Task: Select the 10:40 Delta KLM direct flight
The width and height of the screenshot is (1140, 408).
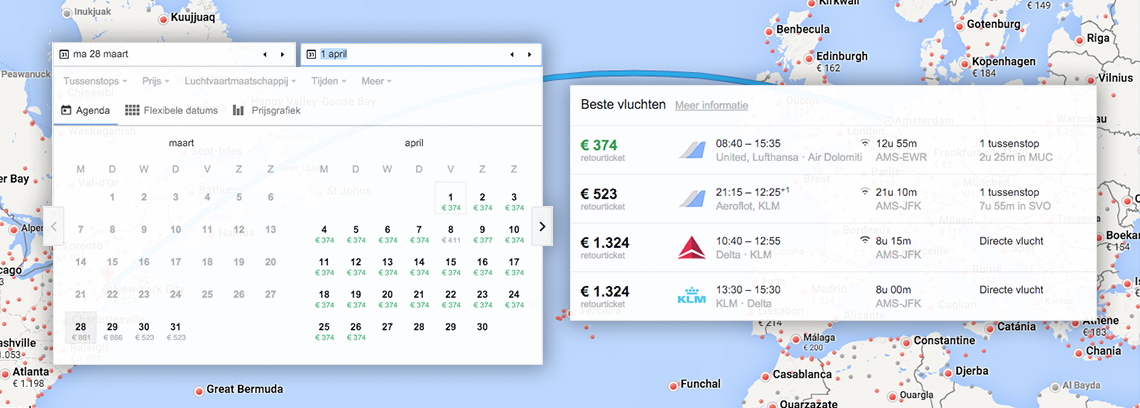Action: coord(832,247)
